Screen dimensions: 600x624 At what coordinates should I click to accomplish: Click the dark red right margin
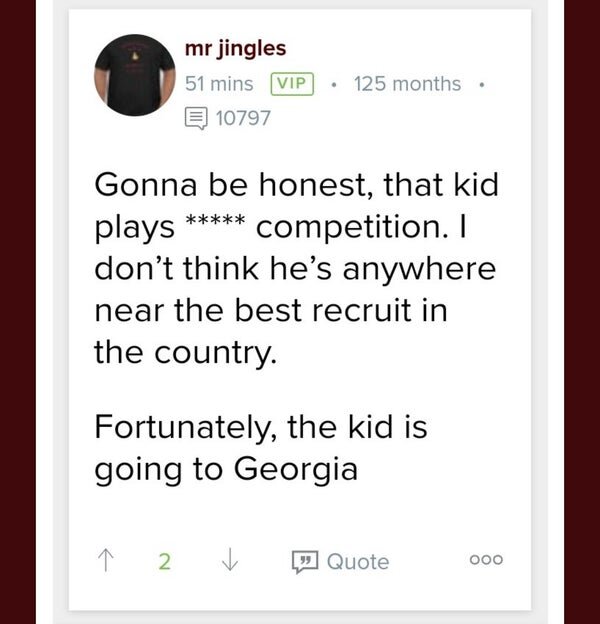click(582, 312)
